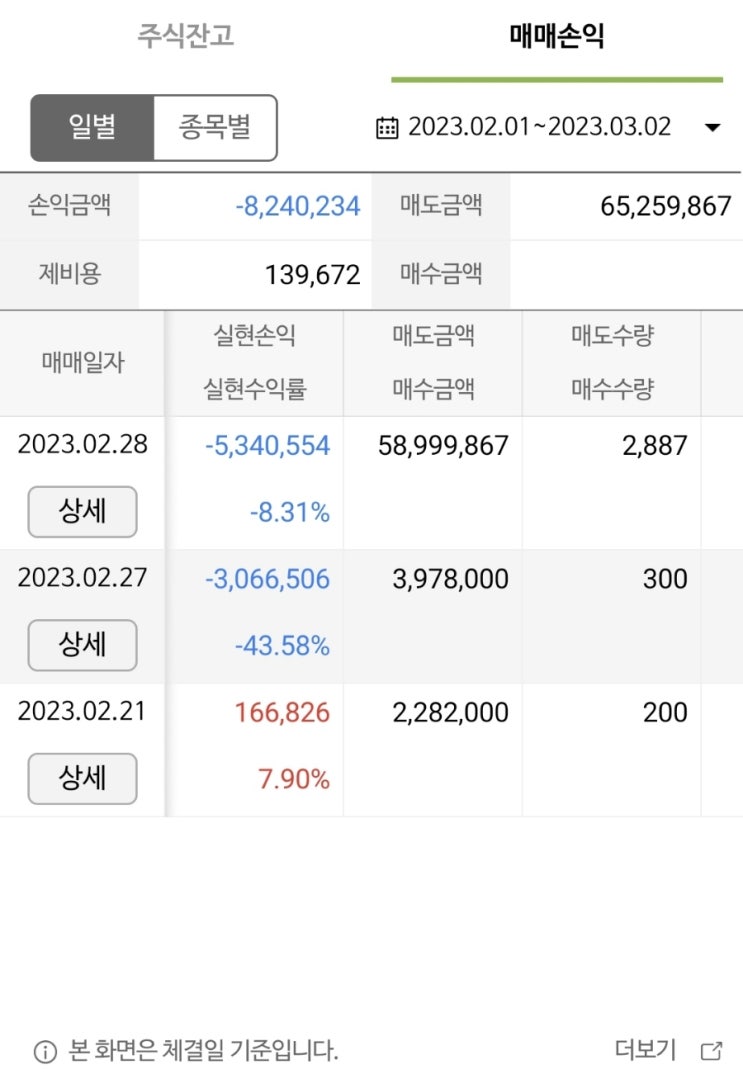Open 상세 for 2023.02.27 trades
The image size is (743, 1074).
[x=82, y=645]
